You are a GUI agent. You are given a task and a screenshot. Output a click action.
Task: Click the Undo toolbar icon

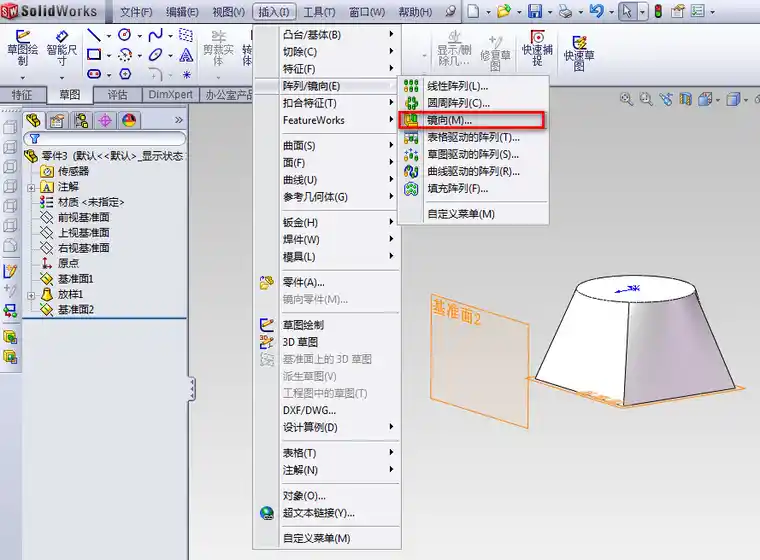pyautogui.click(x=596, y=11)
